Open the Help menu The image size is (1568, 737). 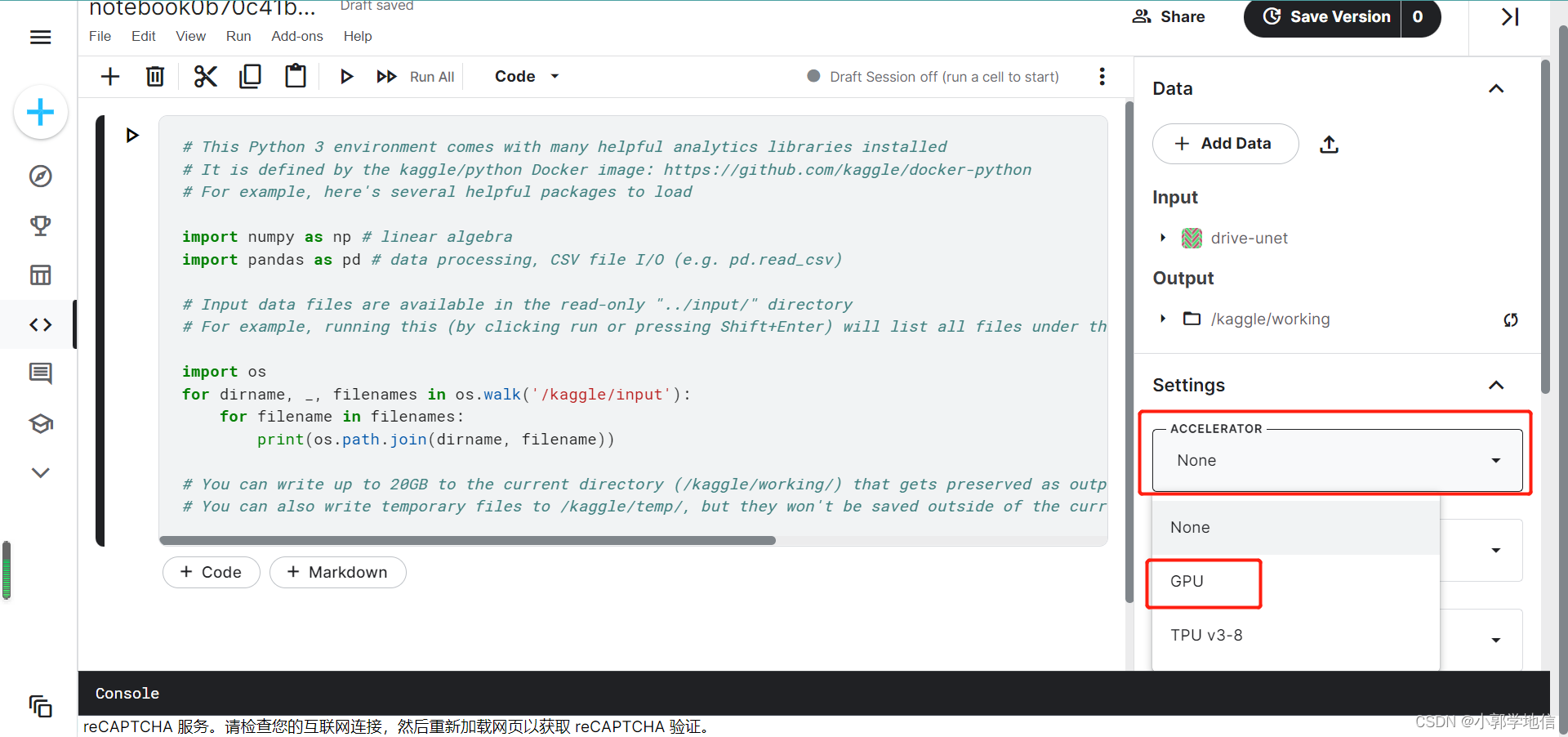(358, 36)
